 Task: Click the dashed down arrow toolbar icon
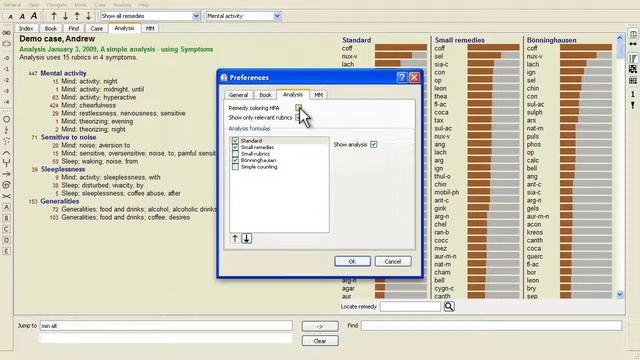(88, 16)
